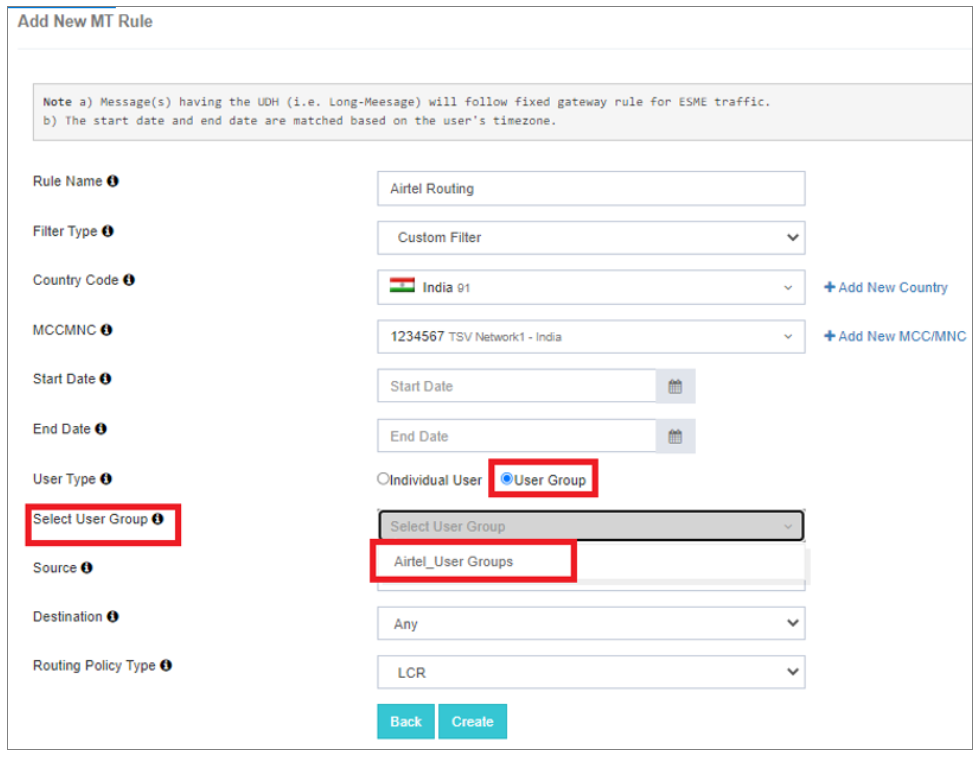Viewport: 979px width, 758px height.
Task: Open the Destination Any dropdown
Action: [590, 624]
